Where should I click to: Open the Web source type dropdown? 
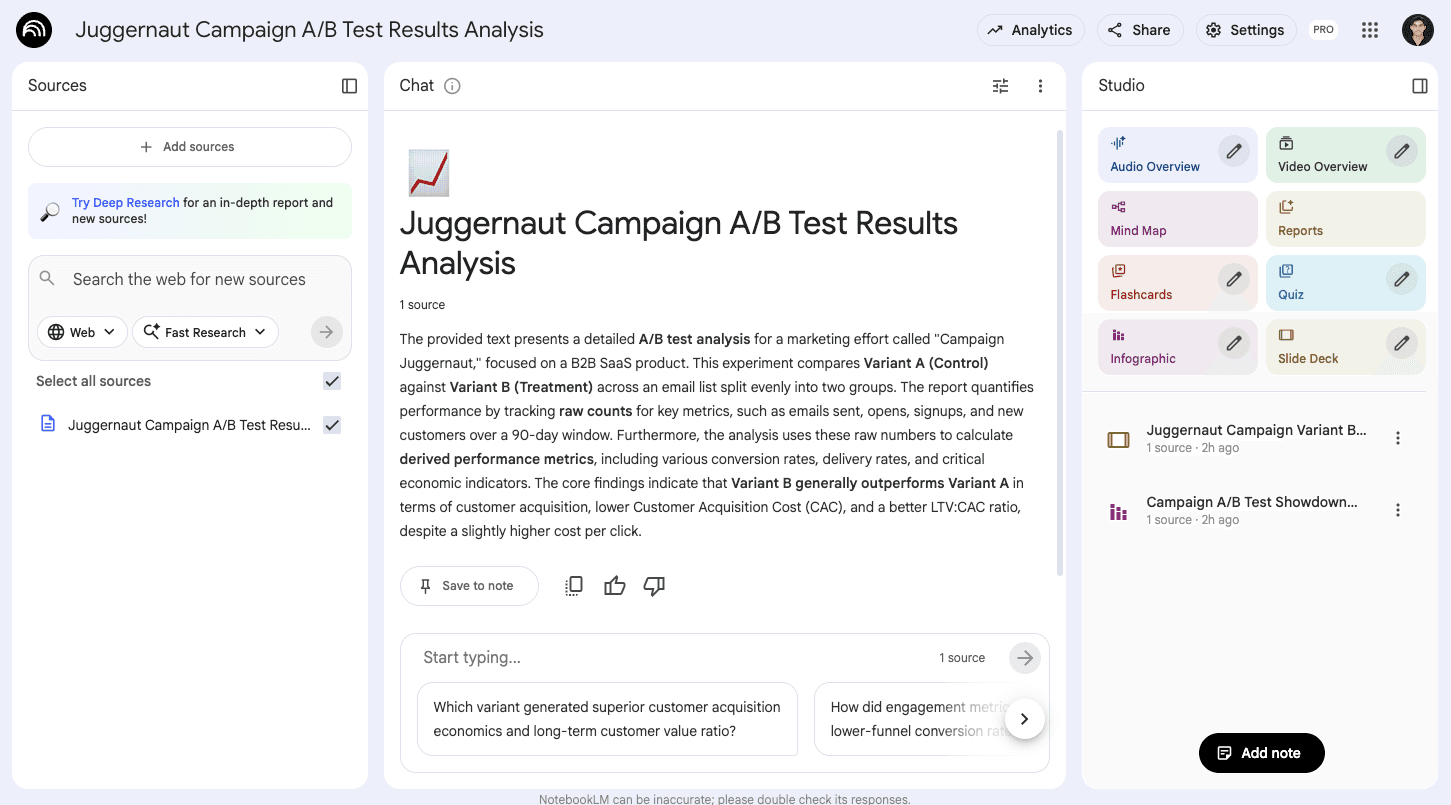[82, 331]
